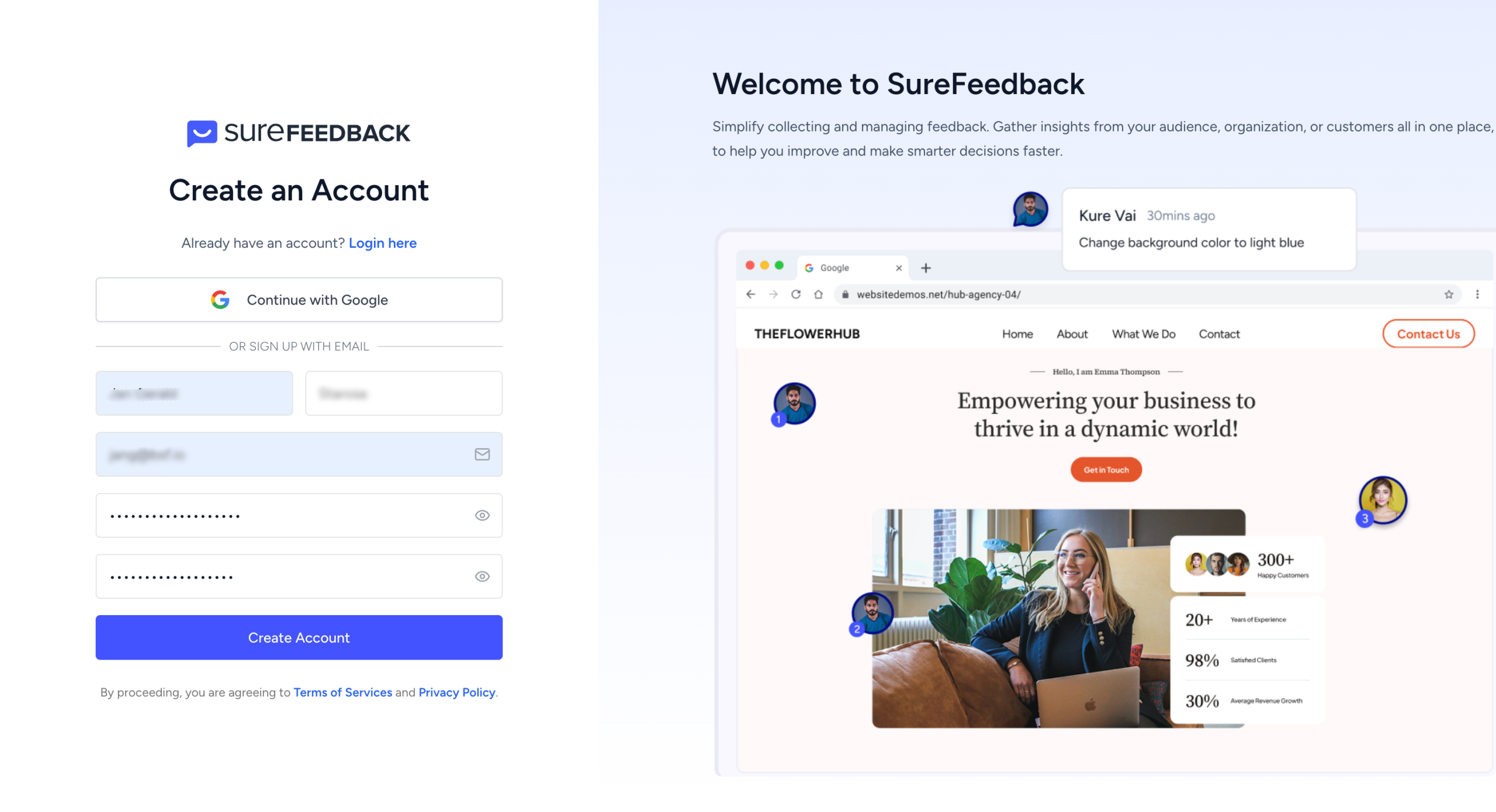1496x812 pixels.
Task: Click the plus new-tab icon
Action: coord(926,268)
